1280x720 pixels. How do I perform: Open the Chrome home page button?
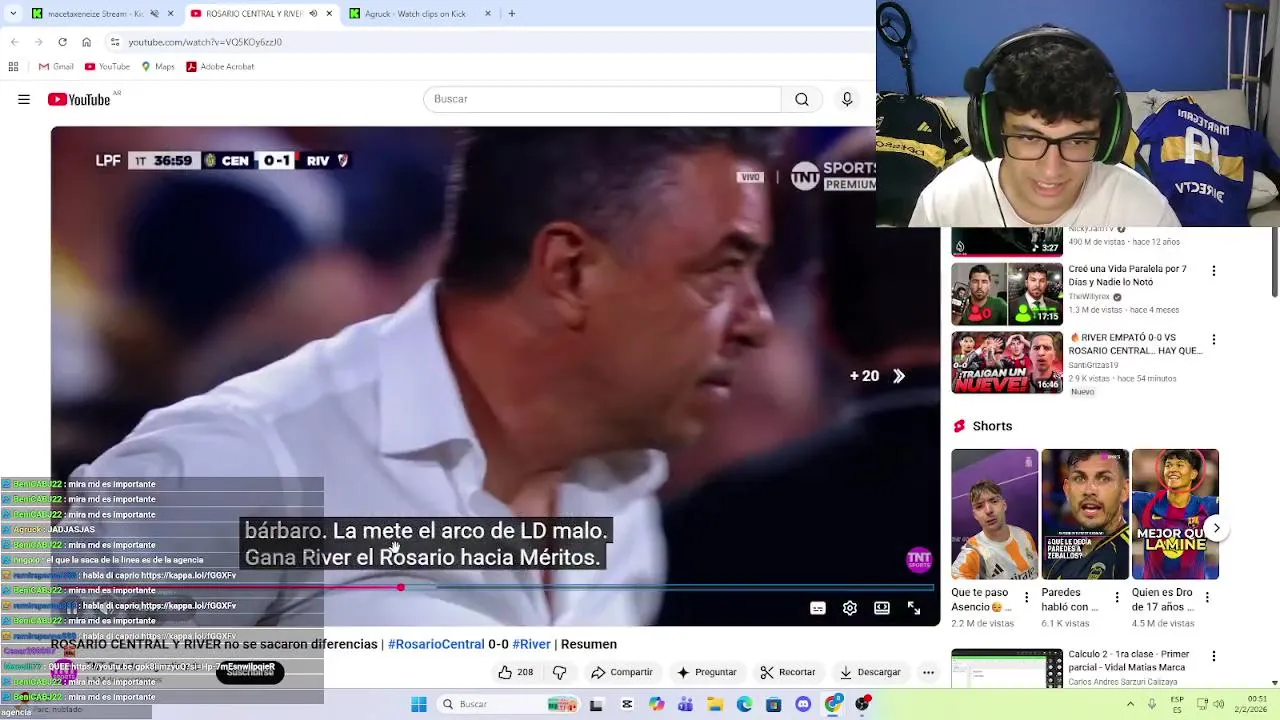pyautogui.click(x=86, y=42)
